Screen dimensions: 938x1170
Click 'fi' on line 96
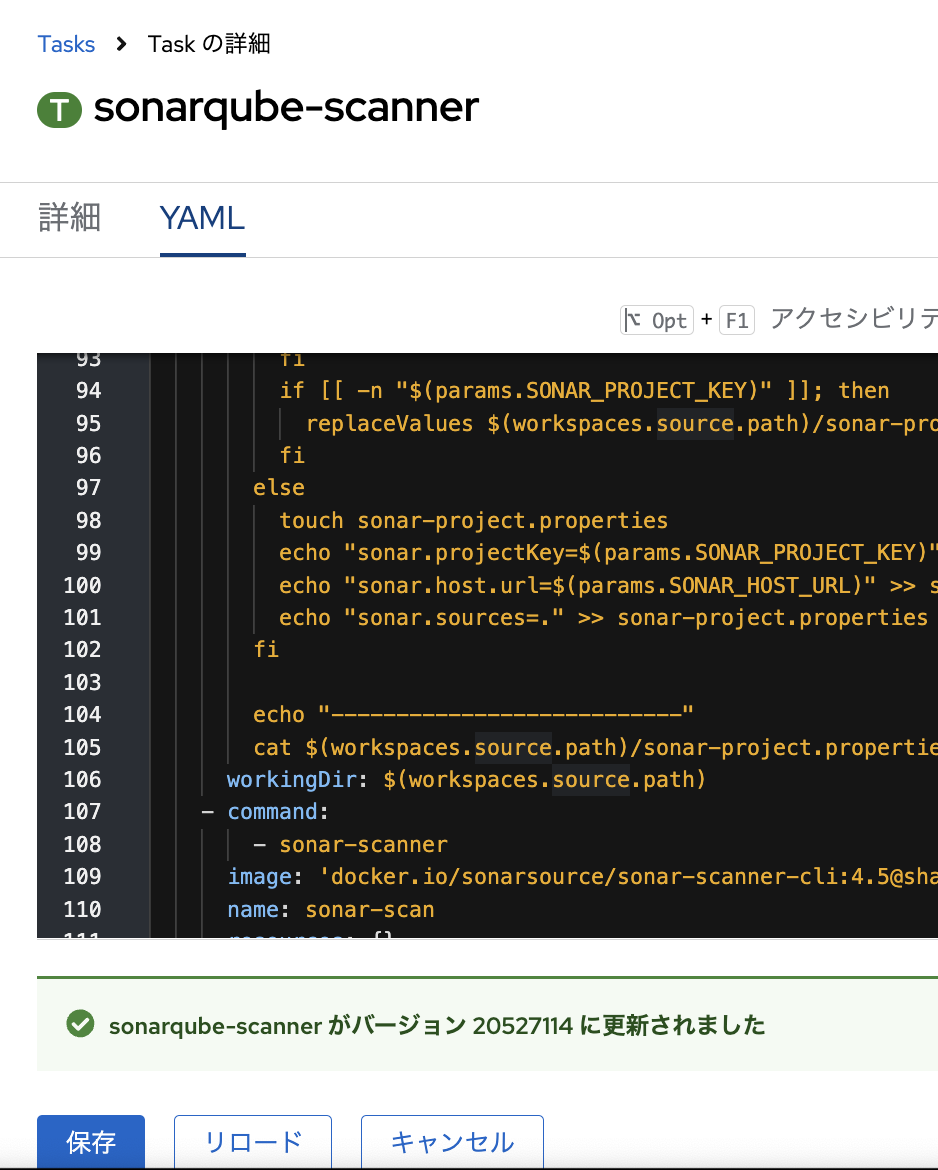[292, 455]
